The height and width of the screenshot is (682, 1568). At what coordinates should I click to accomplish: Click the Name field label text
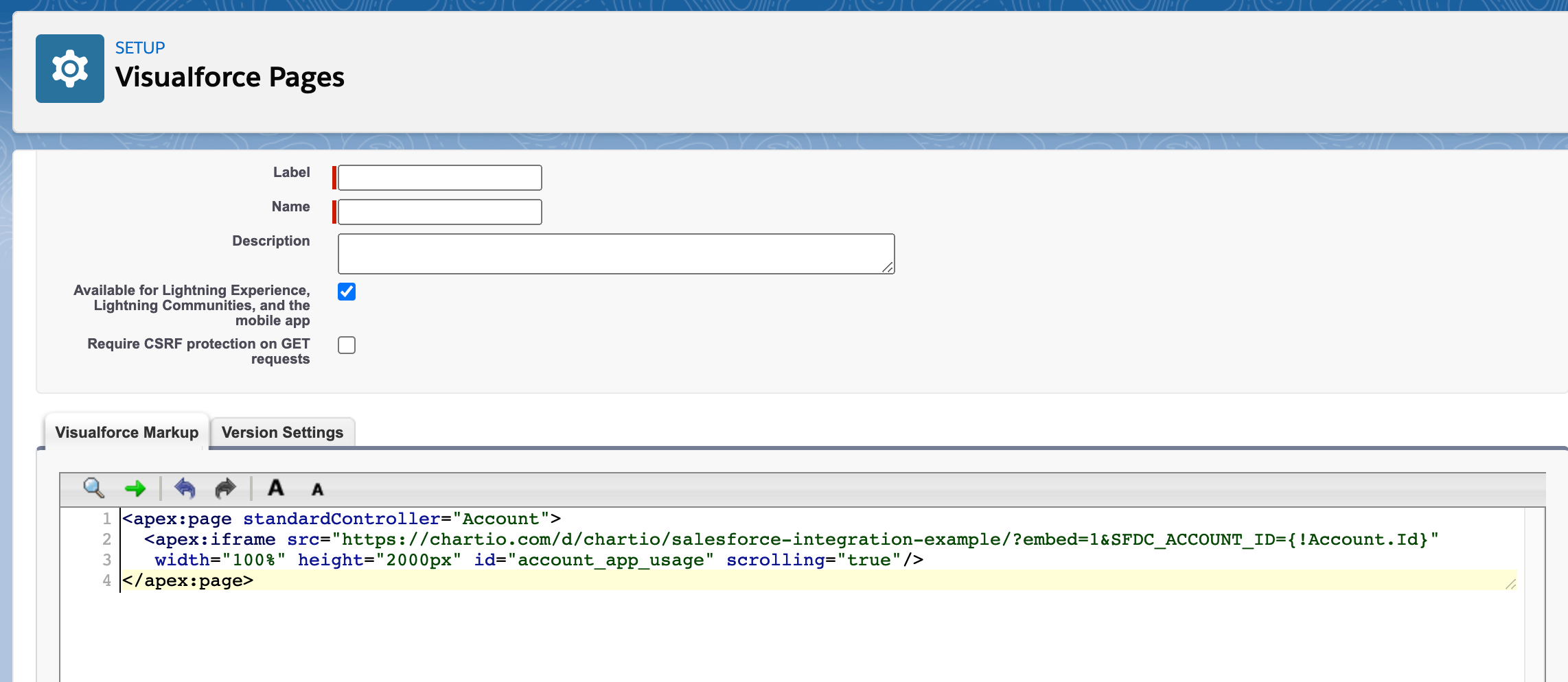pyautogui.click(x=291, y=207)
